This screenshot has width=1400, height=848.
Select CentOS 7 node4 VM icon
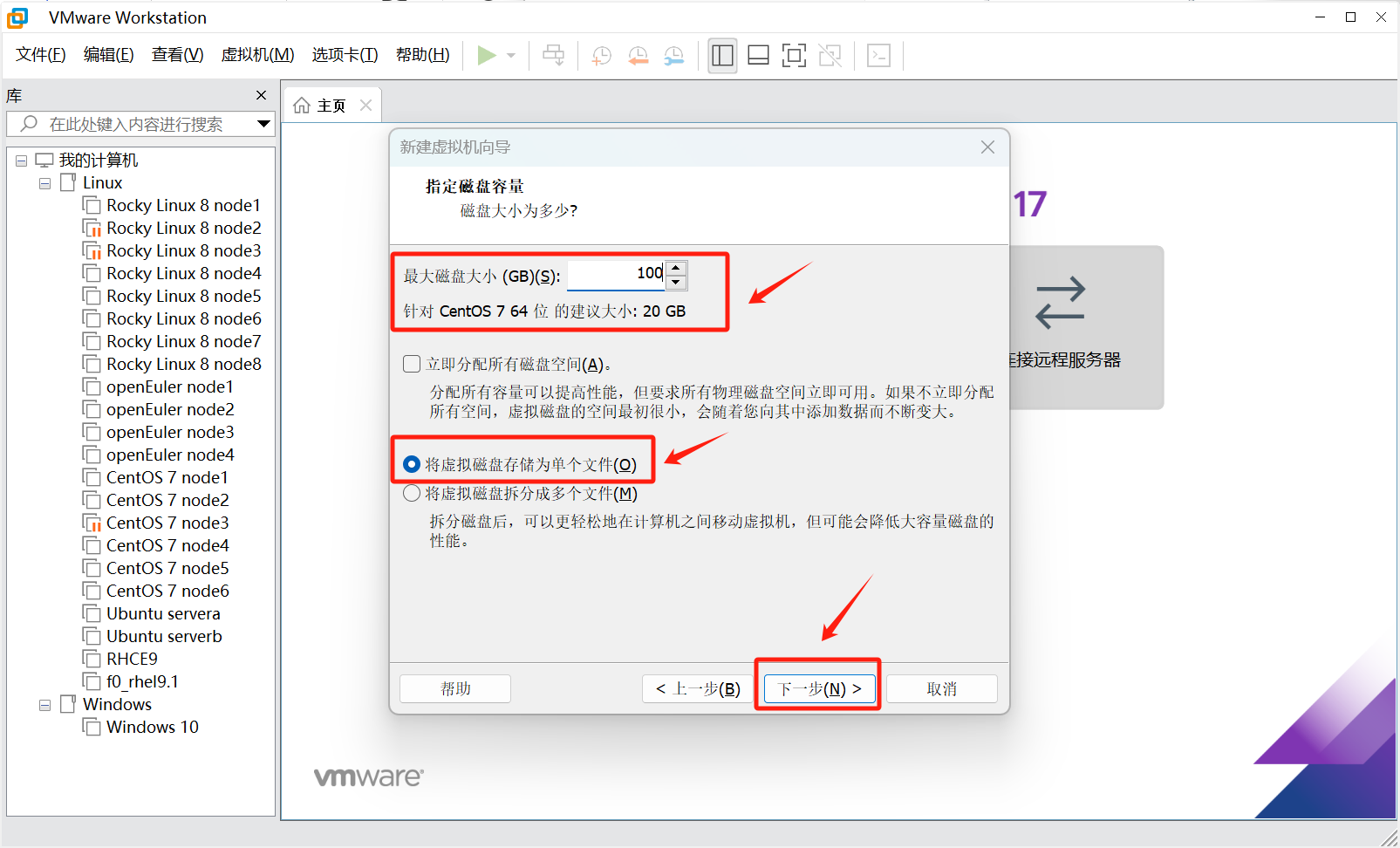92,545
